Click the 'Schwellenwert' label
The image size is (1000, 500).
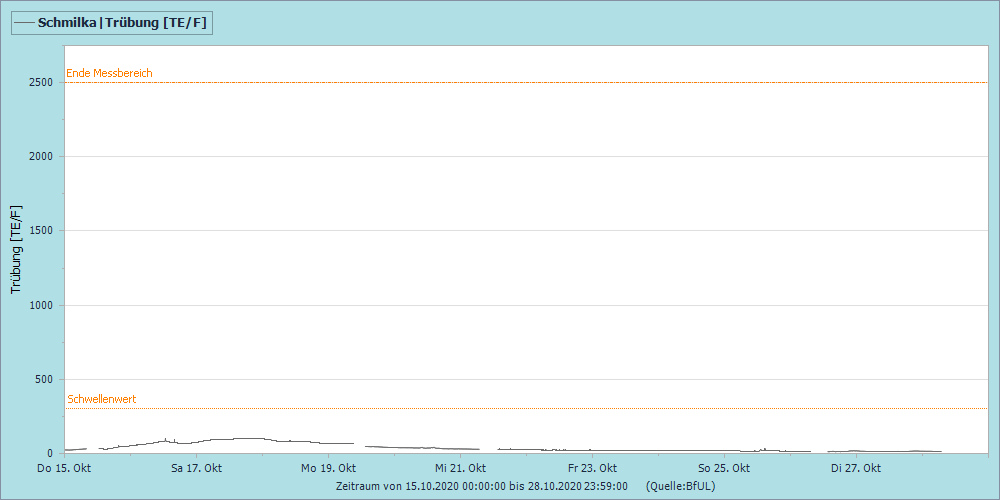102,399
